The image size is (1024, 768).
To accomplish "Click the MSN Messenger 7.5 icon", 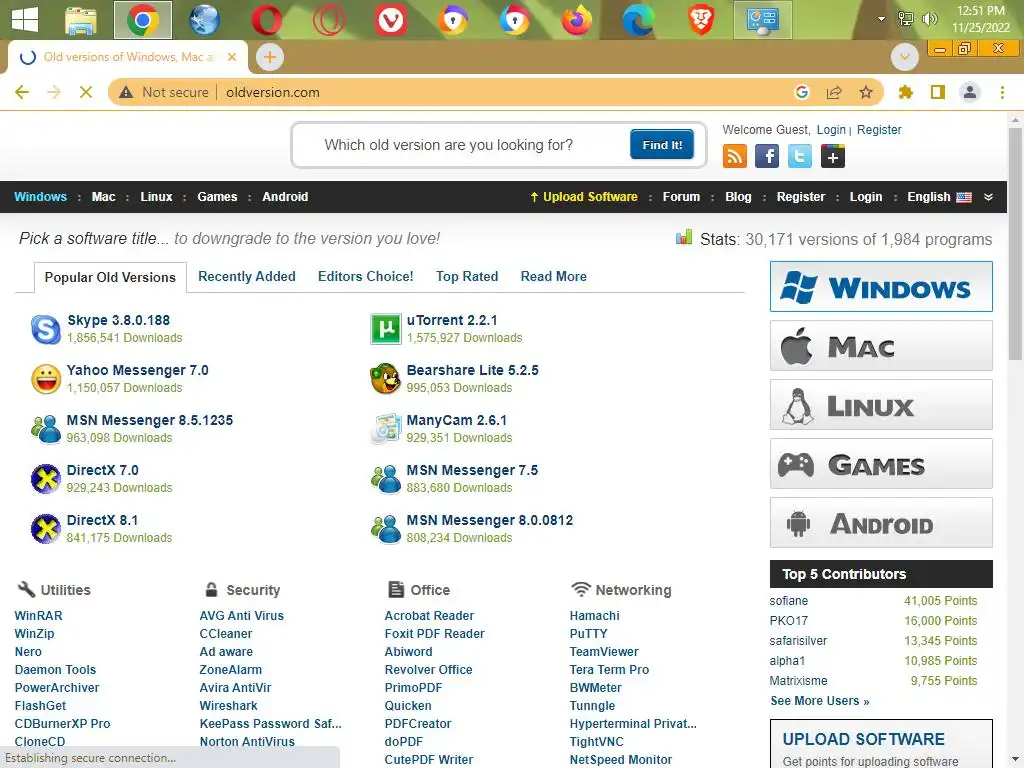I will (x=385, y=479).
